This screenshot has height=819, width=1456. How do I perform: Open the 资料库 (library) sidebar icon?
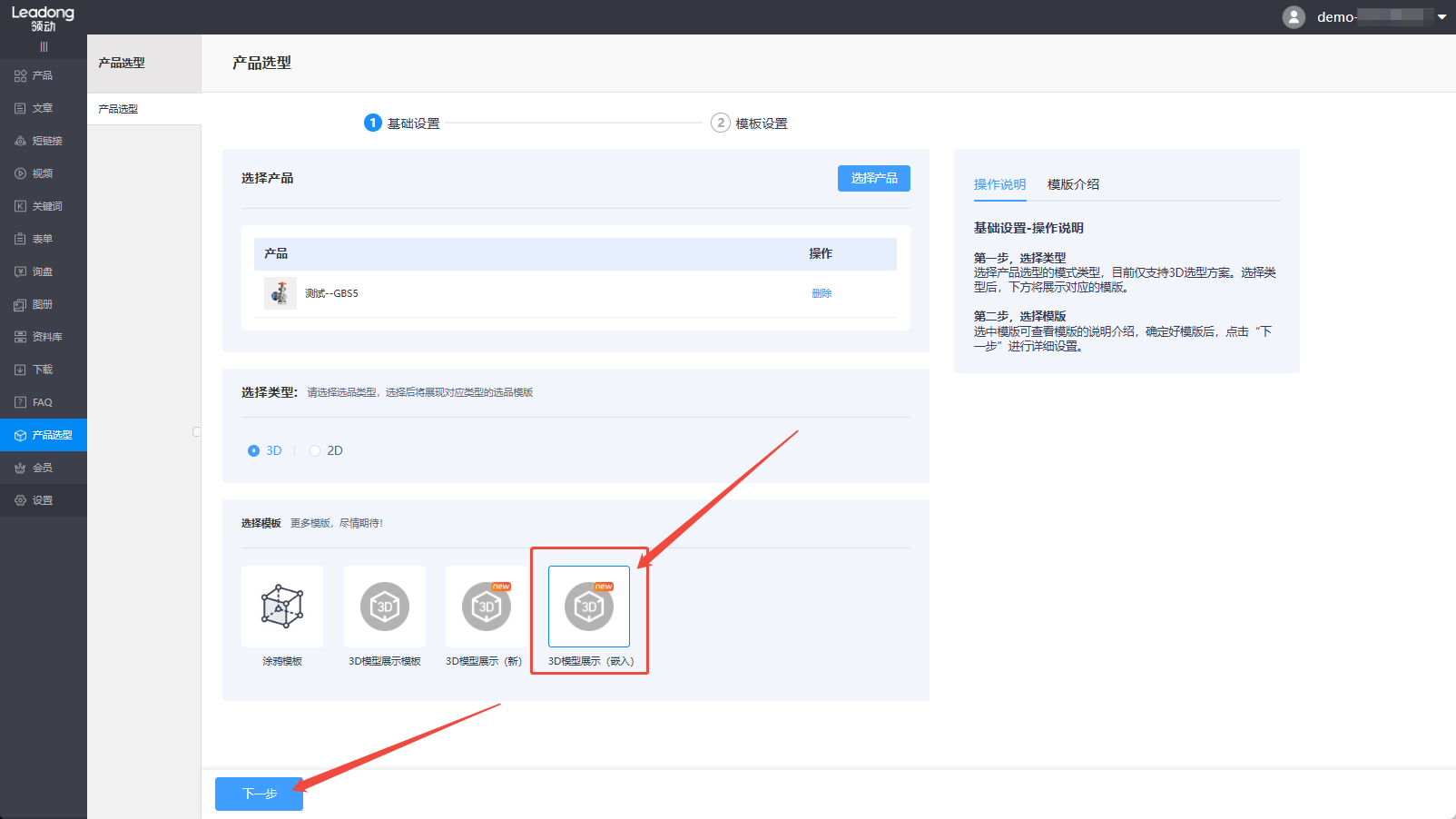coord(20,337)
